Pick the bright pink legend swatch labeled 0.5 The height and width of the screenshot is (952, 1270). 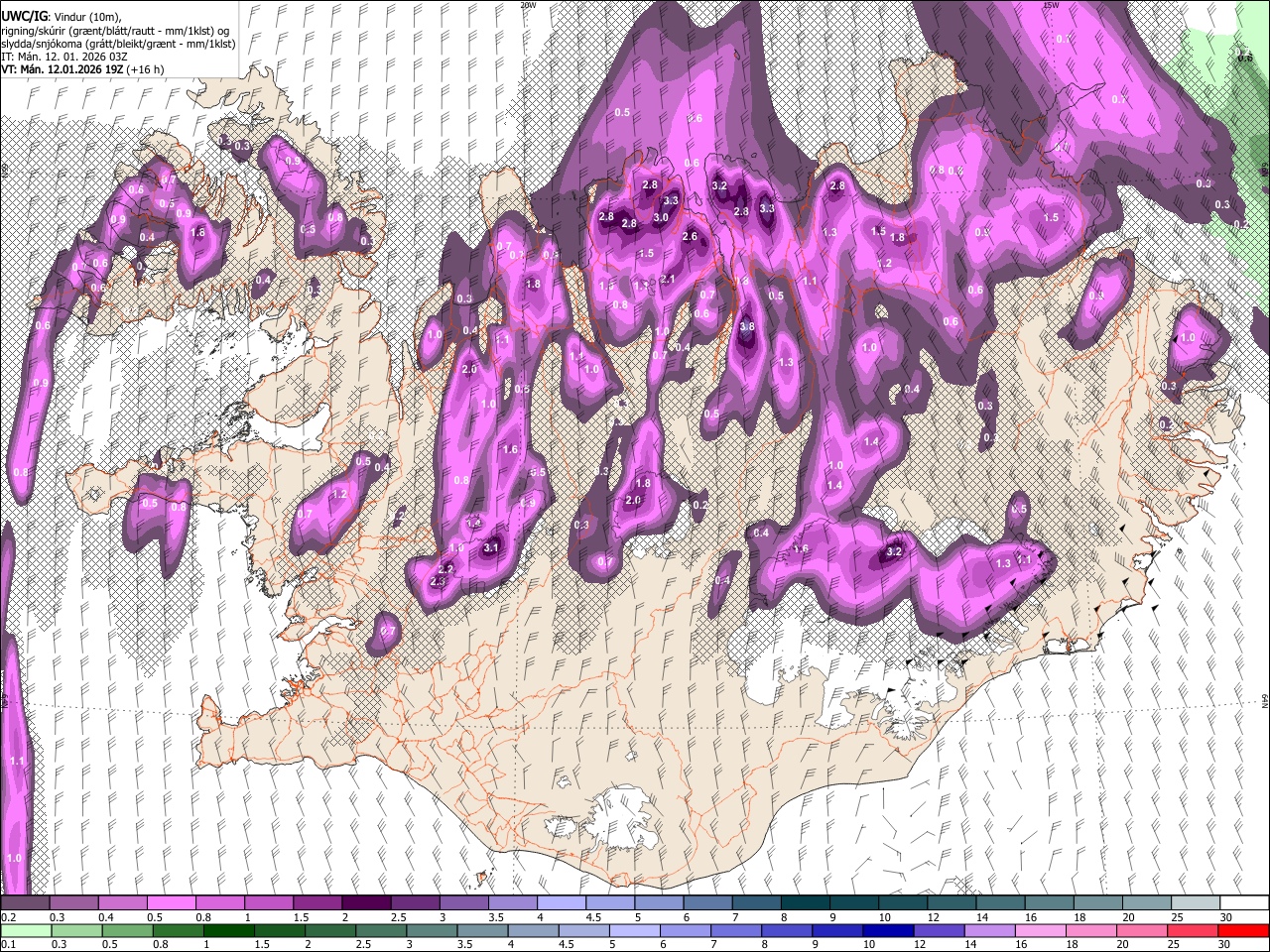(171, 903)
